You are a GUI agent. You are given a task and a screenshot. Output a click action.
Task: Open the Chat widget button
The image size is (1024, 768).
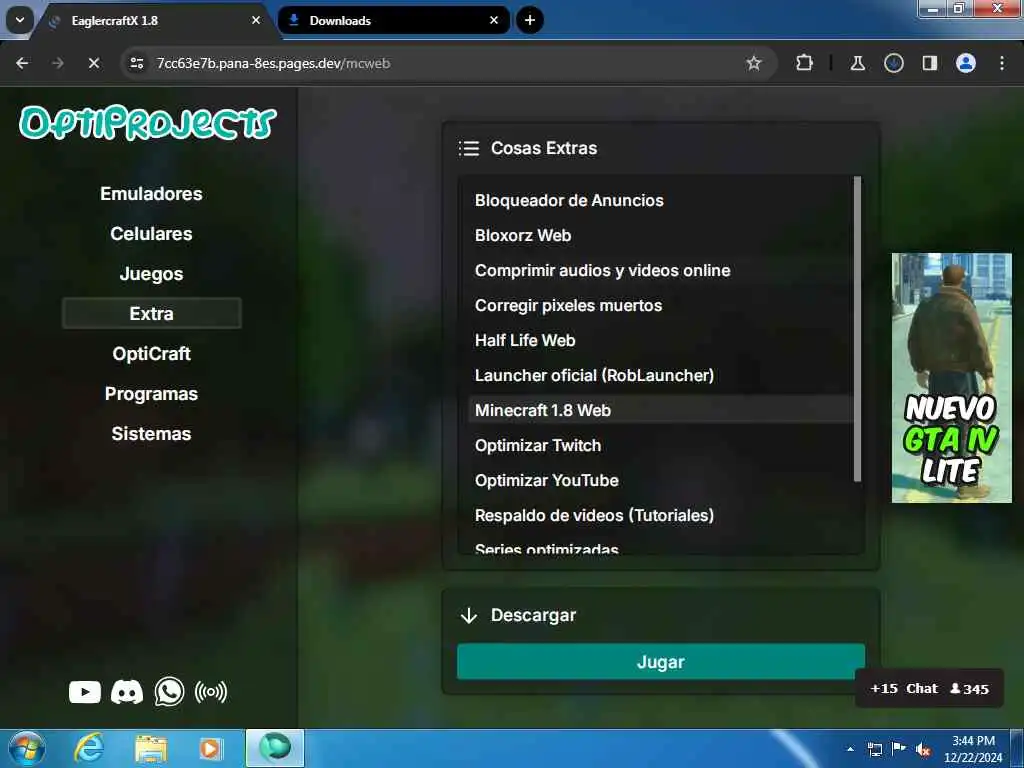[929, 688]
